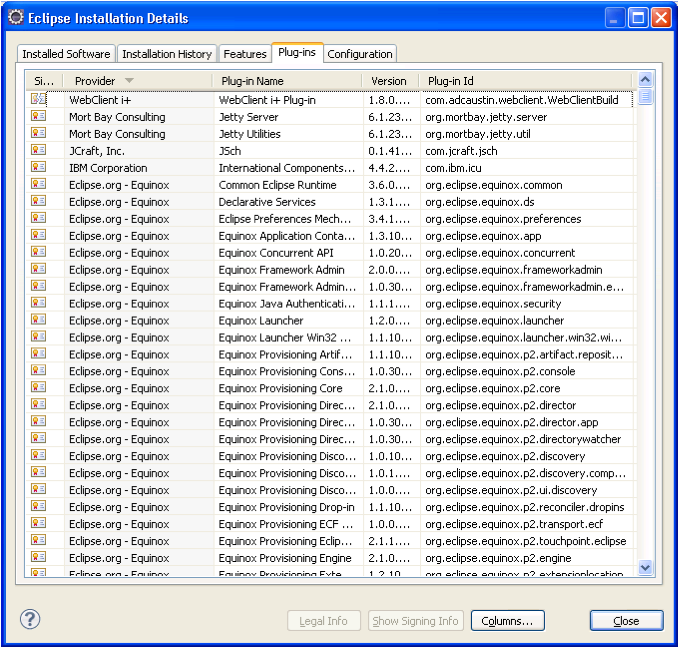
Task: Click signed icon for org.eclipse.equinox.app row
Action: [x=38, y=235]
